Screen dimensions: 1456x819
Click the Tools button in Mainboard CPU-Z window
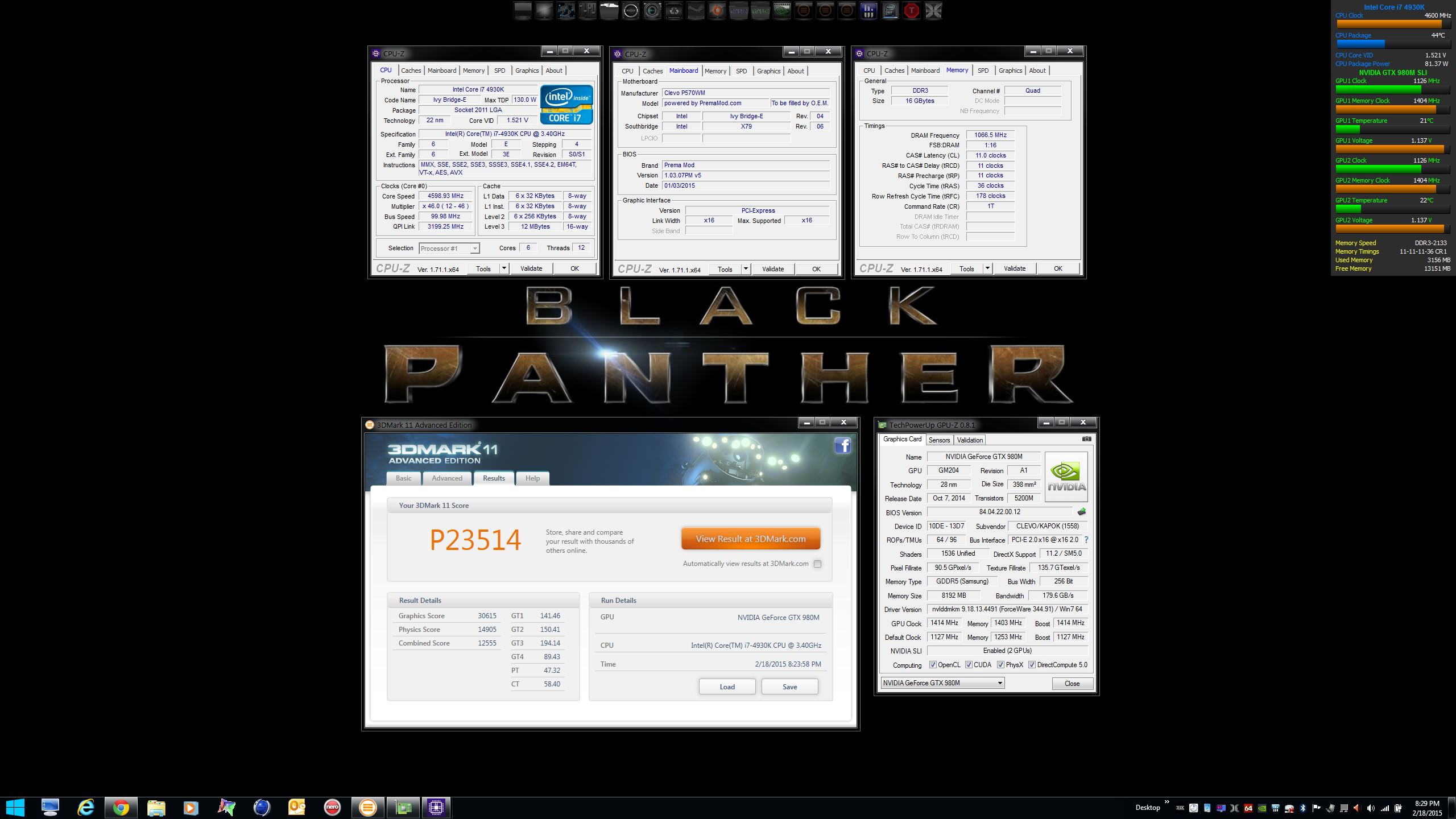[725, 269]
